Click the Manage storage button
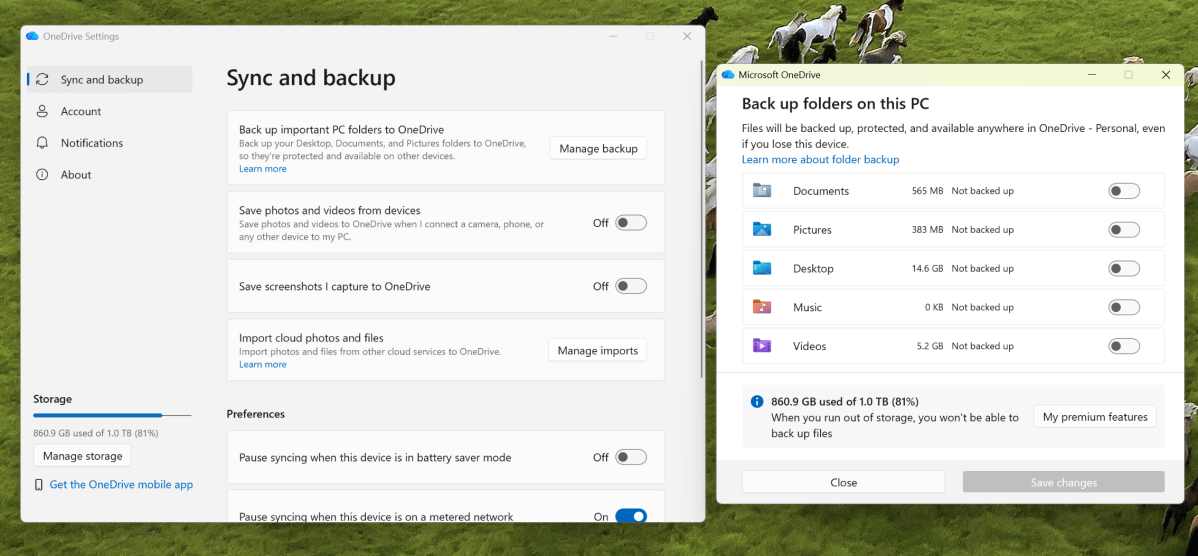 pos(83,456)
